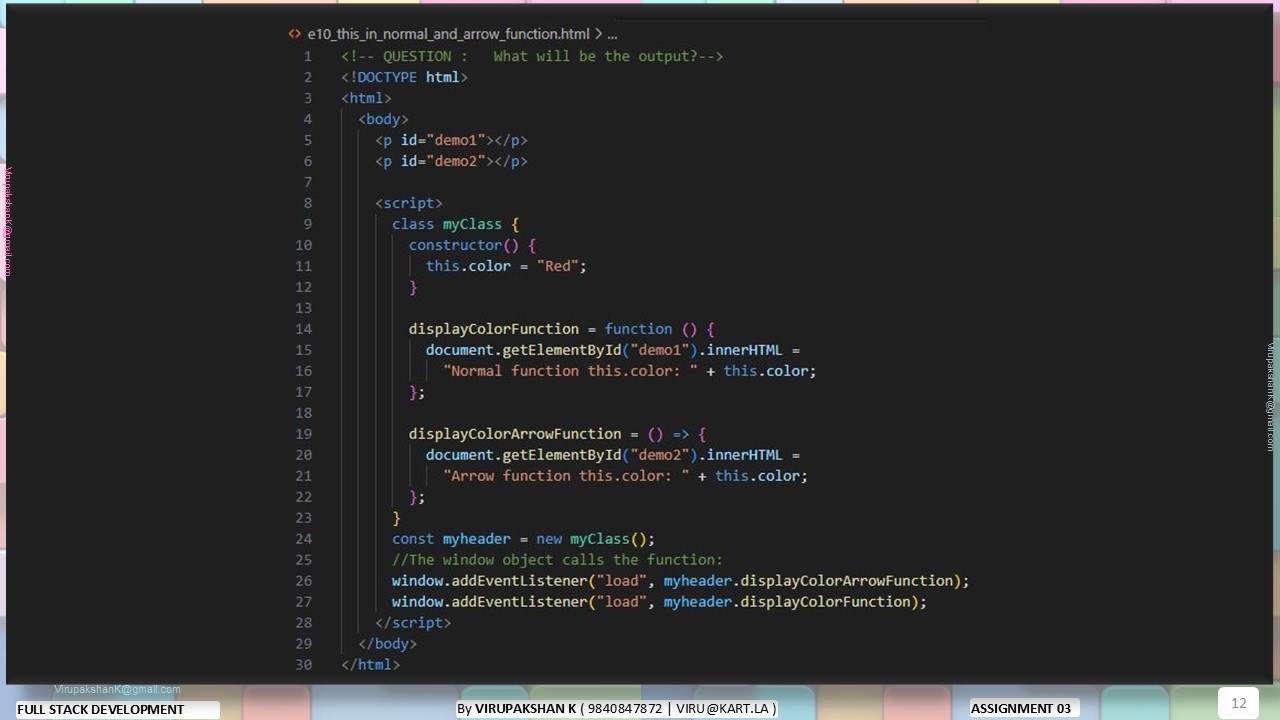Viewport: 1280px width, 720px height.
Task: Click the window object calls comment
Action: pyautogui.click(x=557, y=560)
